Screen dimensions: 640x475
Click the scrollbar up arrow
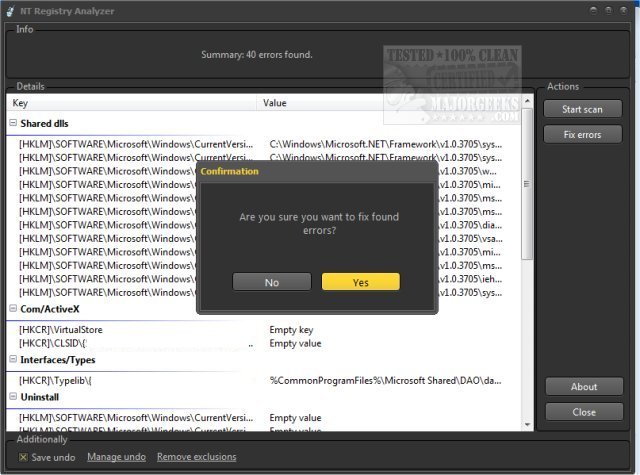[527, 100]
